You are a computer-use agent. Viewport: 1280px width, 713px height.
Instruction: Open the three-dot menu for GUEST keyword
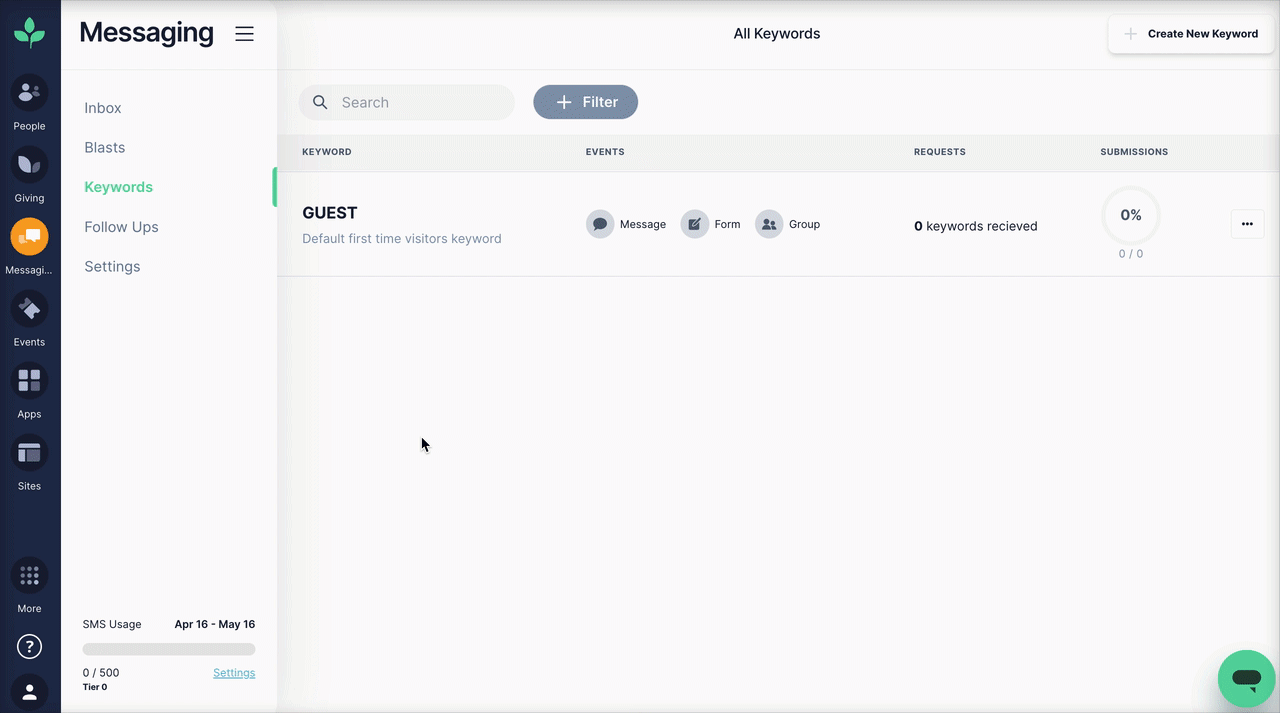pyautogui.click(x=1247, y=224)
